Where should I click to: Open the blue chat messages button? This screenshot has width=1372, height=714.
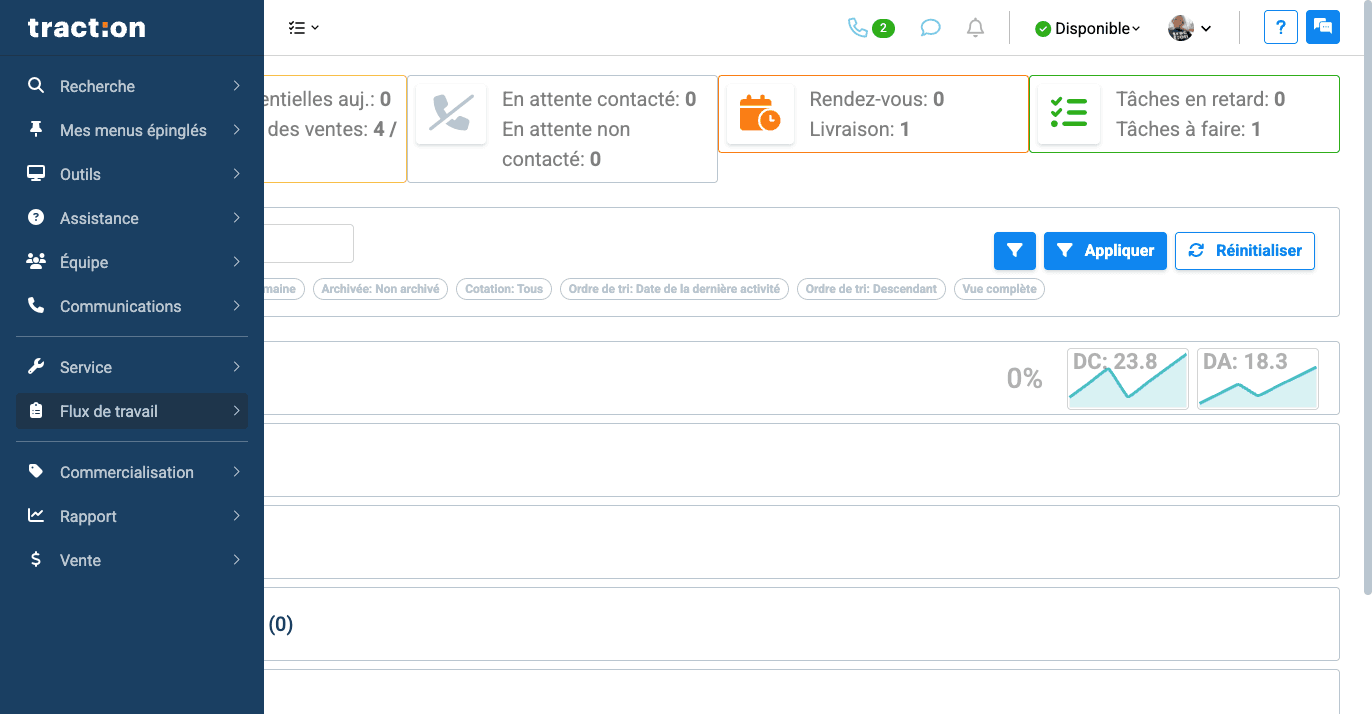pos(1322,28)
